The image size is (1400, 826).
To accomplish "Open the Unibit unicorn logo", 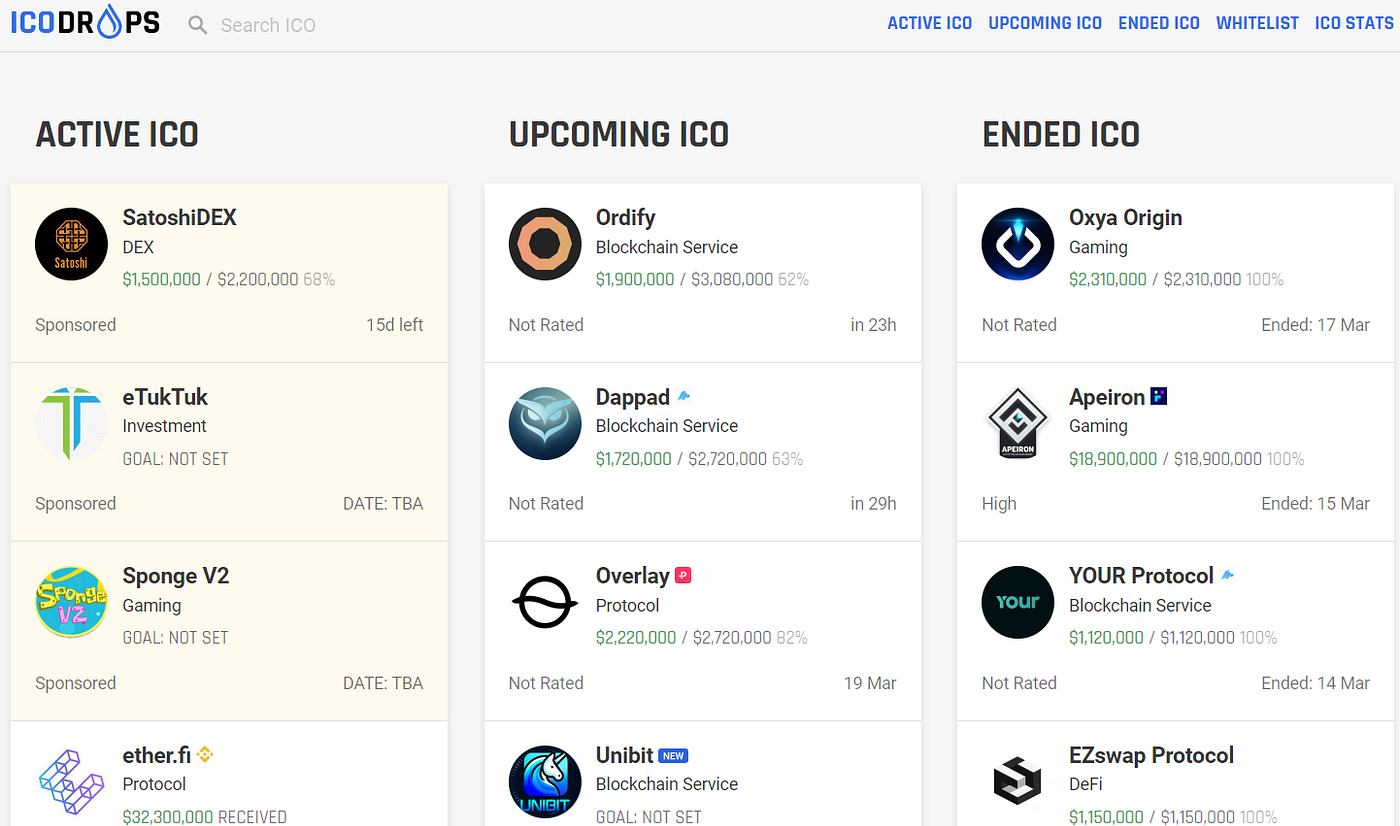I will pyautogui.click(x=545, y=781).
